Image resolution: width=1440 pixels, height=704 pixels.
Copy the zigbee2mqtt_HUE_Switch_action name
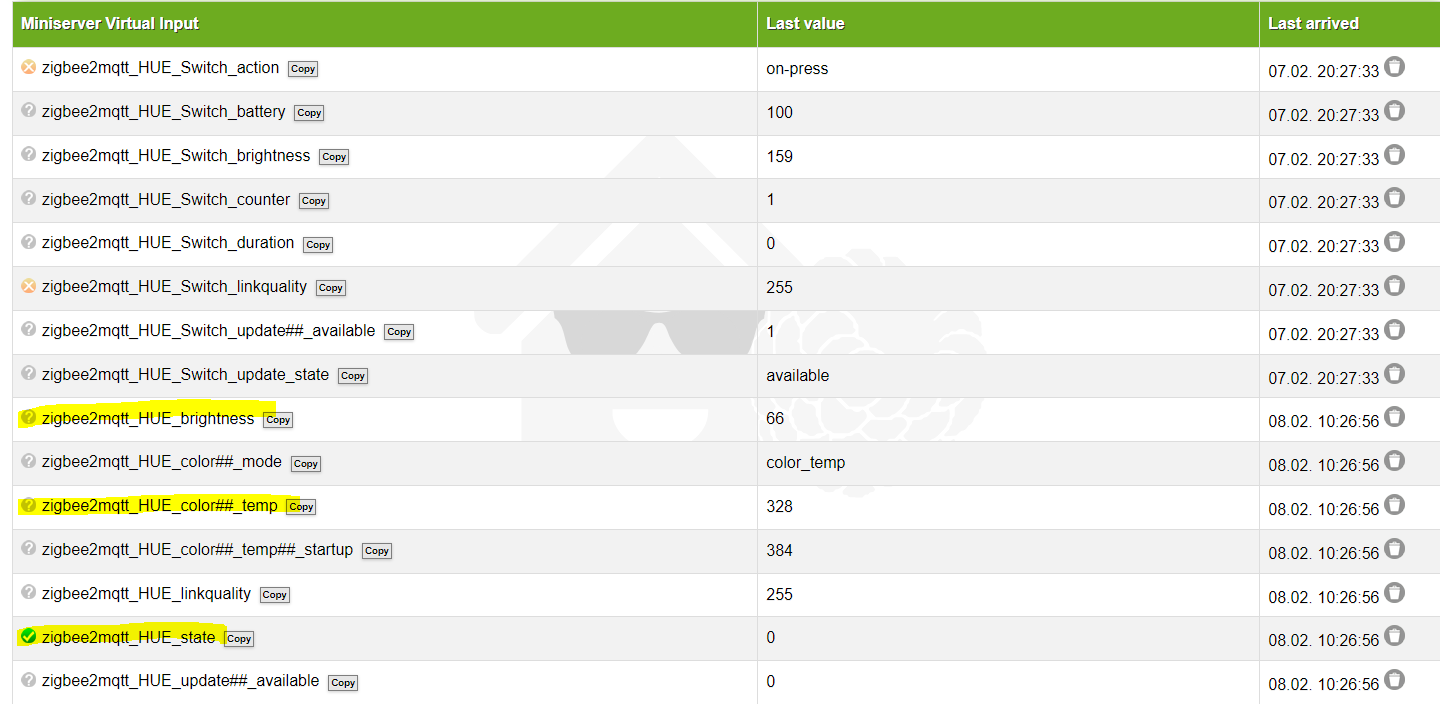(303, 69)
